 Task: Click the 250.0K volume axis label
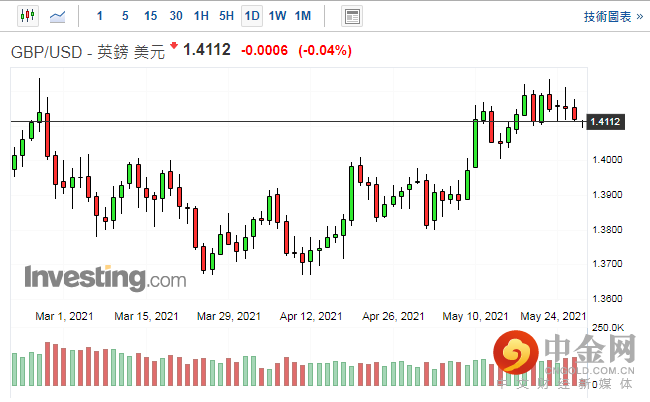[608, 328]
